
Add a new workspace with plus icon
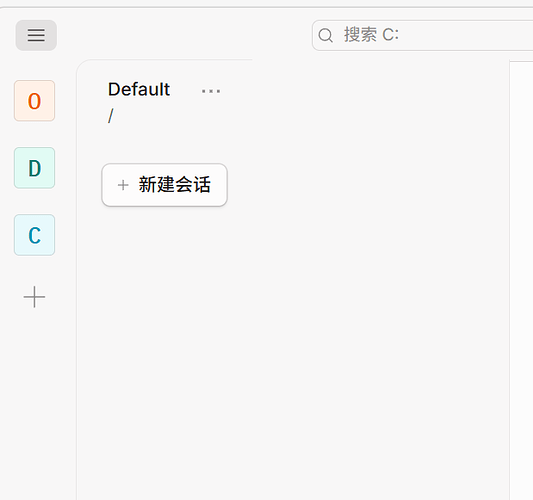pyautogui.click(x=34, y=297)
